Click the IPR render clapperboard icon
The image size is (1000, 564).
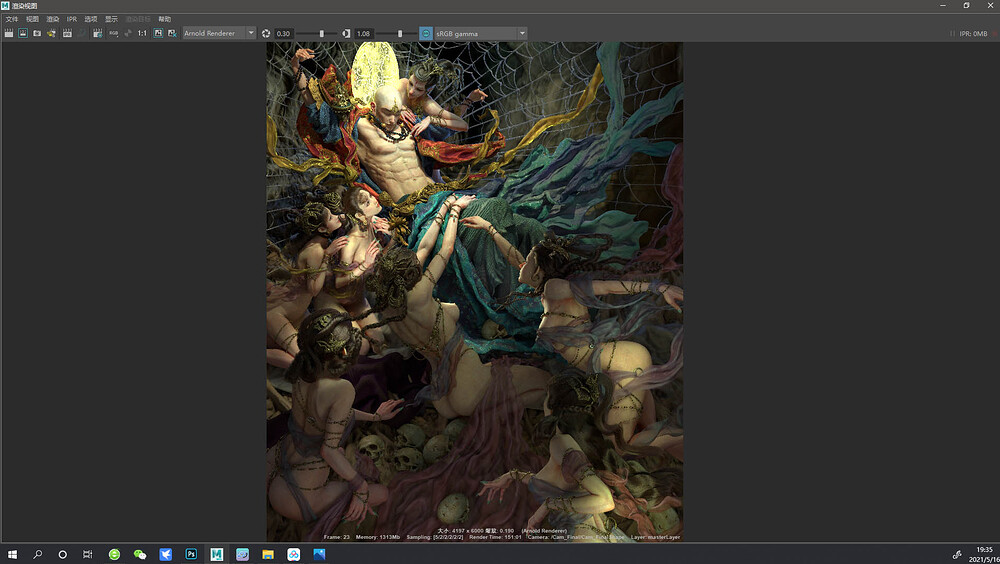tap(67, 33)
